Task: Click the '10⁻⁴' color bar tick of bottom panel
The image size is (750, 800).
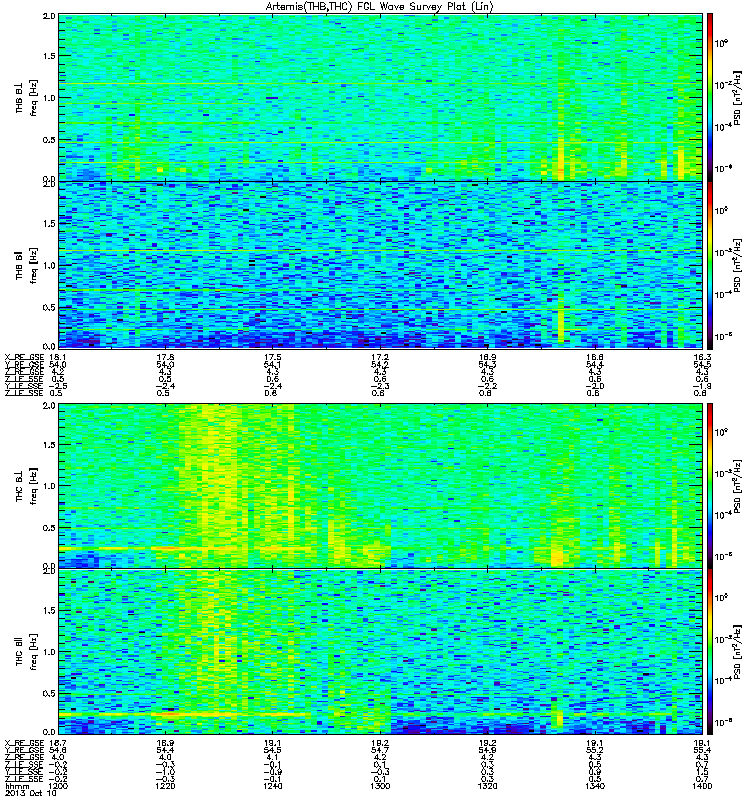Action: (721, 680)
